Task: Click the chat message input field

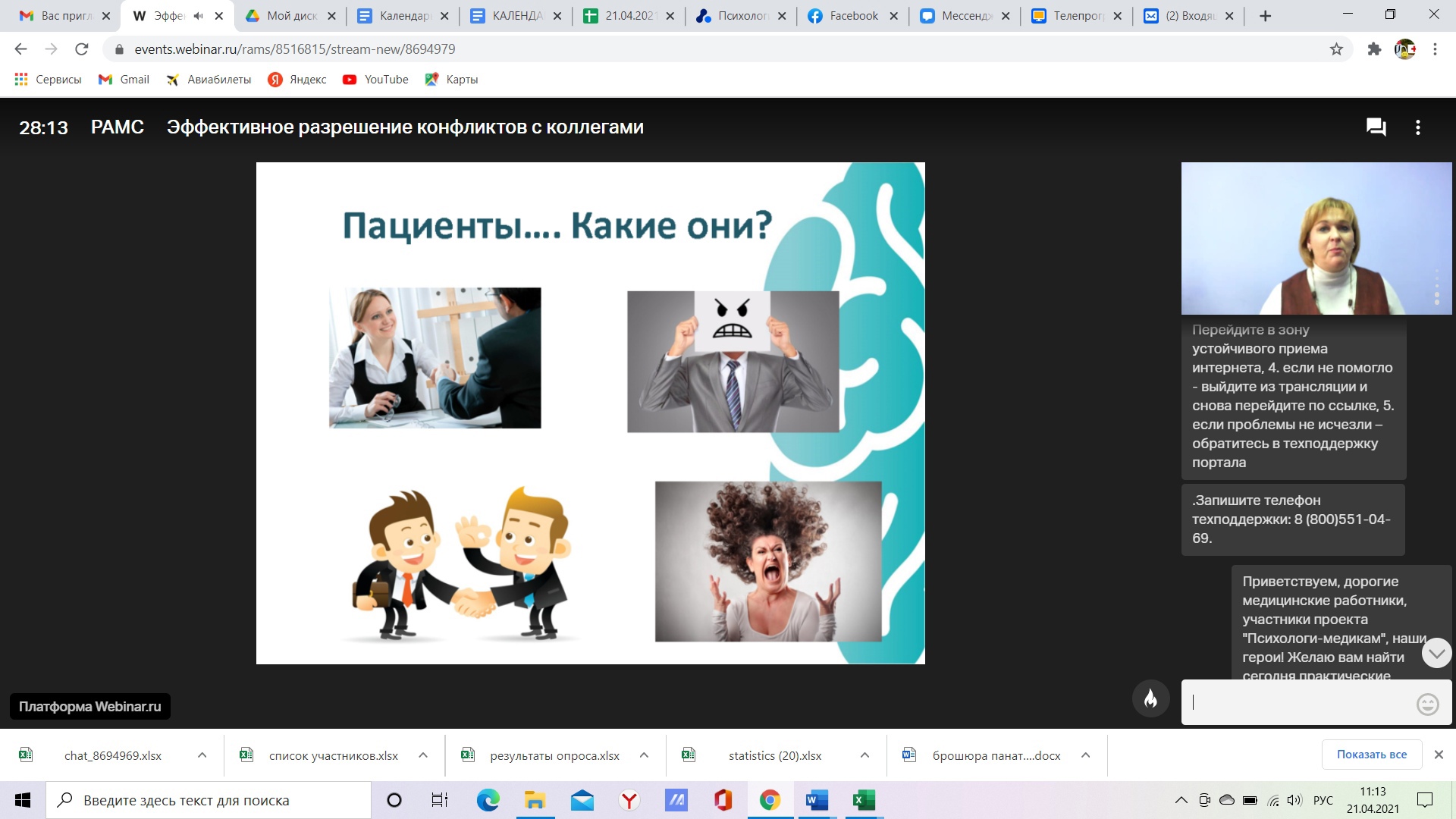Action: click(x=1298, y=702)
